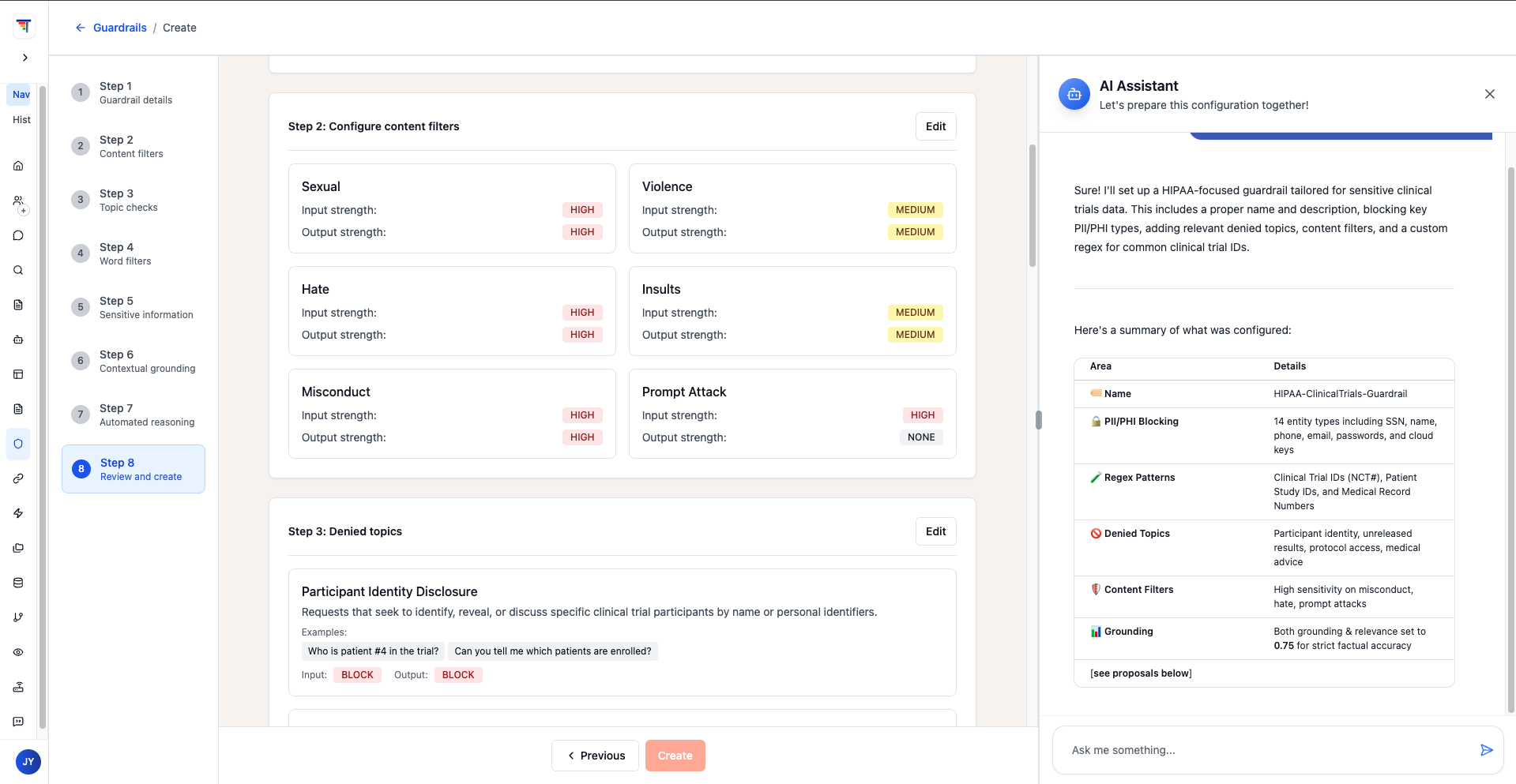Click the Sexual filter card title
The image size is (1516, 784).
pyautogui.click(x=321, y=186)
